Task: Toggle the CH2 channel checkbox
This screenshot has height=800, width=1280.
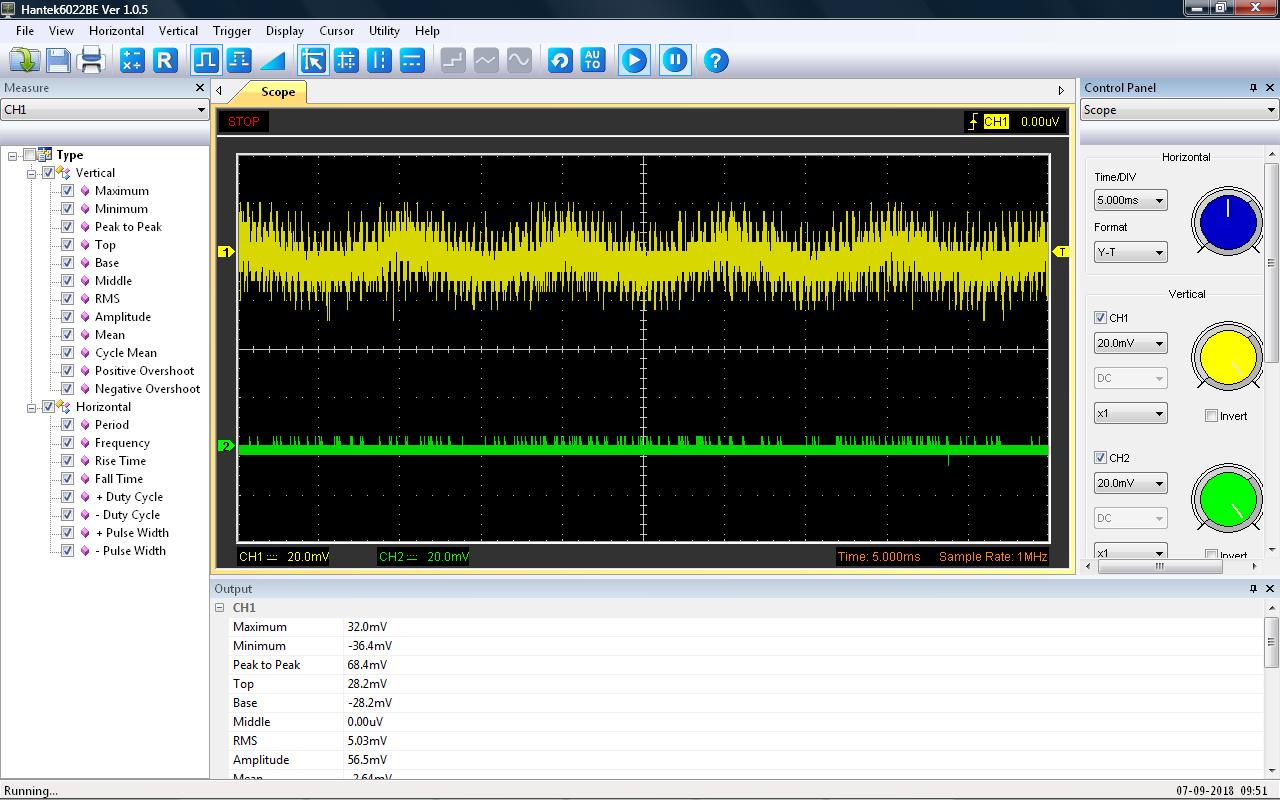Action: point(1100,458)
